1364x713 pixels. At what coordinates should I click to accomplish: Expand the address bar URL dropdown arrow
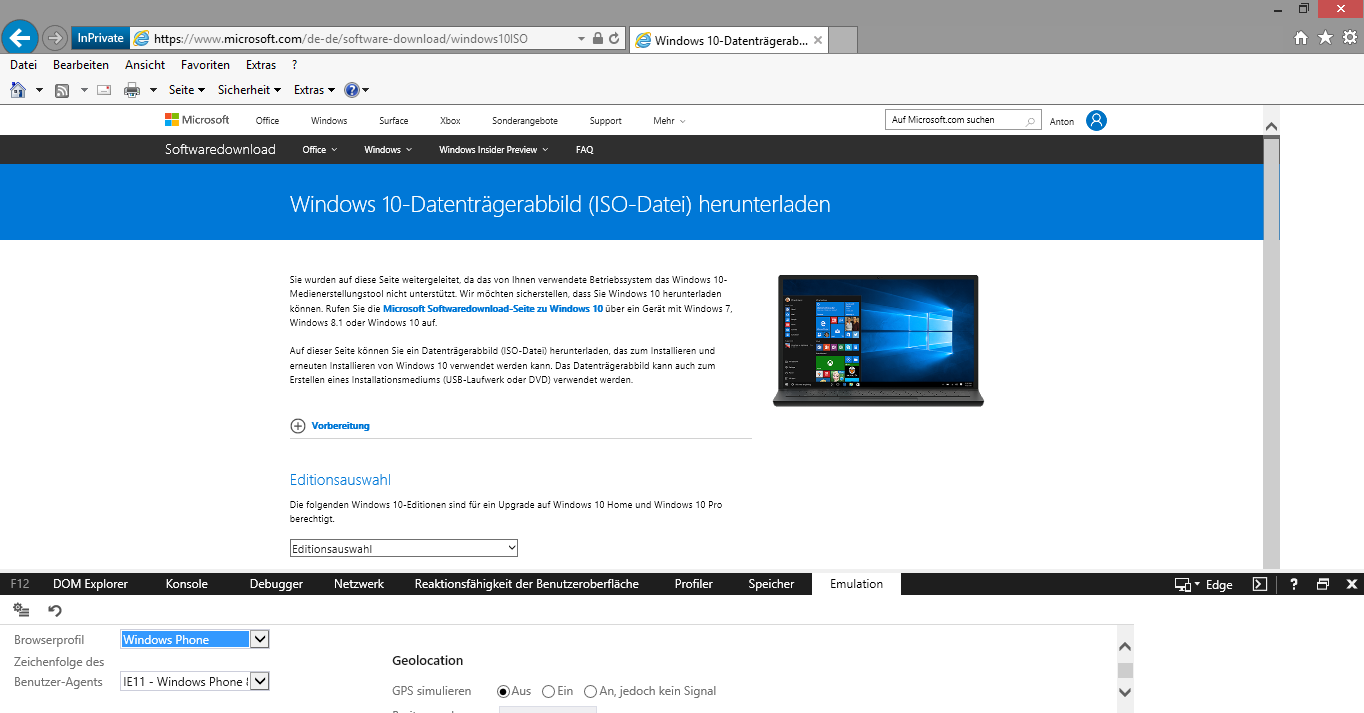tap(581, 39)
